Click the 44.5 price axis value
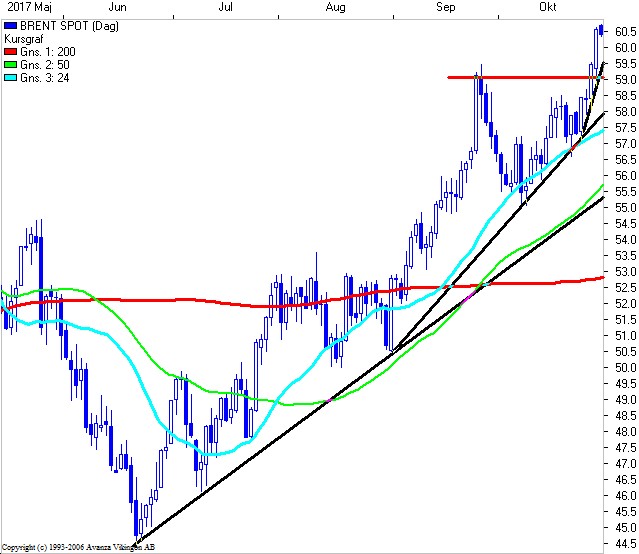This screenshot has height=554, width=639. 626,544
